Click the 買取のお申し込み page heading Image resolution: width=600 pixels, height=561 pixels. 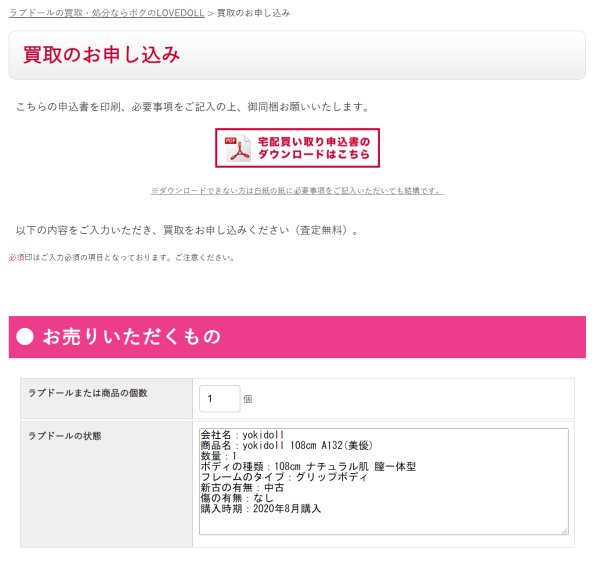click(101, 55)
